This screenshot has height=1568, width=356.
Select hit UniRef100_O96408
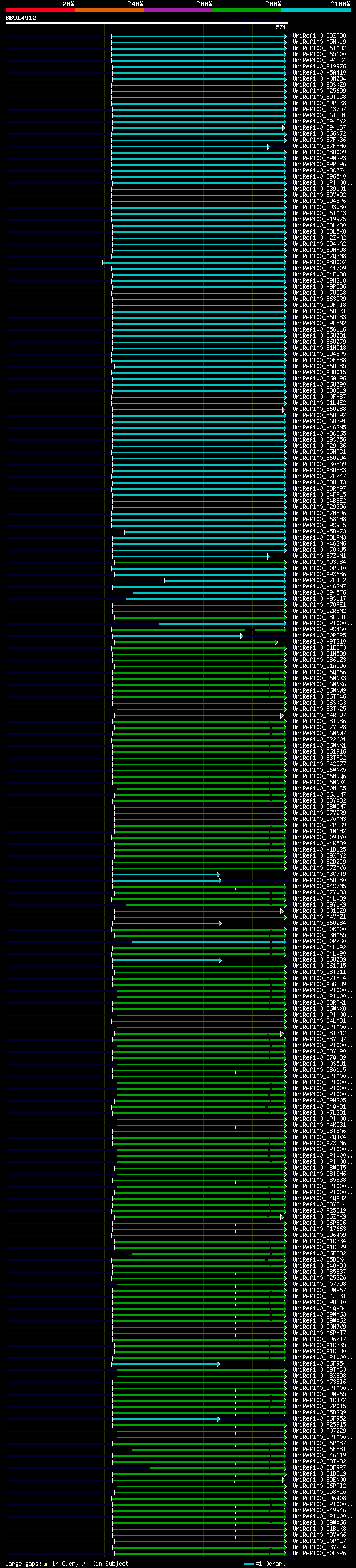pos(319,1498)
